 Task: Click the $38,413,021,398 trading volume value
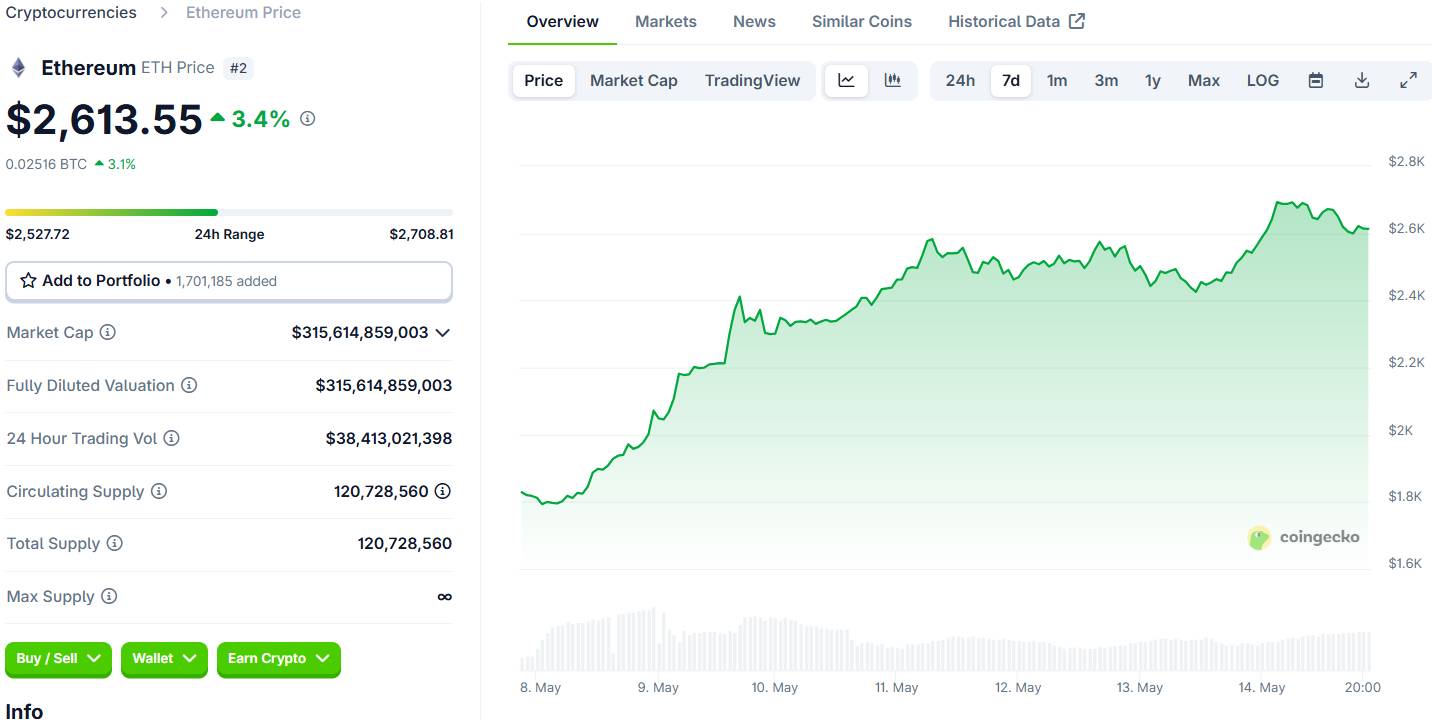tap(389, 438)
